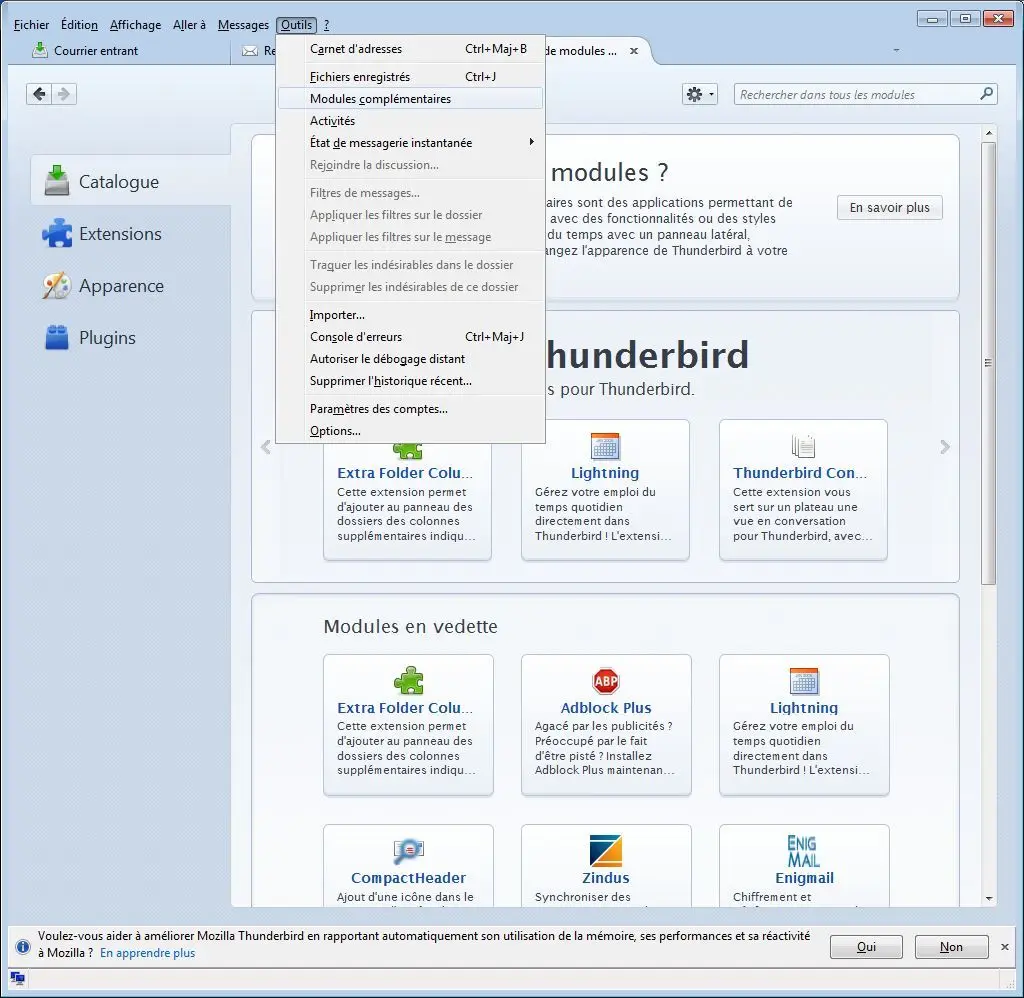
Task: Open the Apparence sidebar section
Action: pos(131,285)
